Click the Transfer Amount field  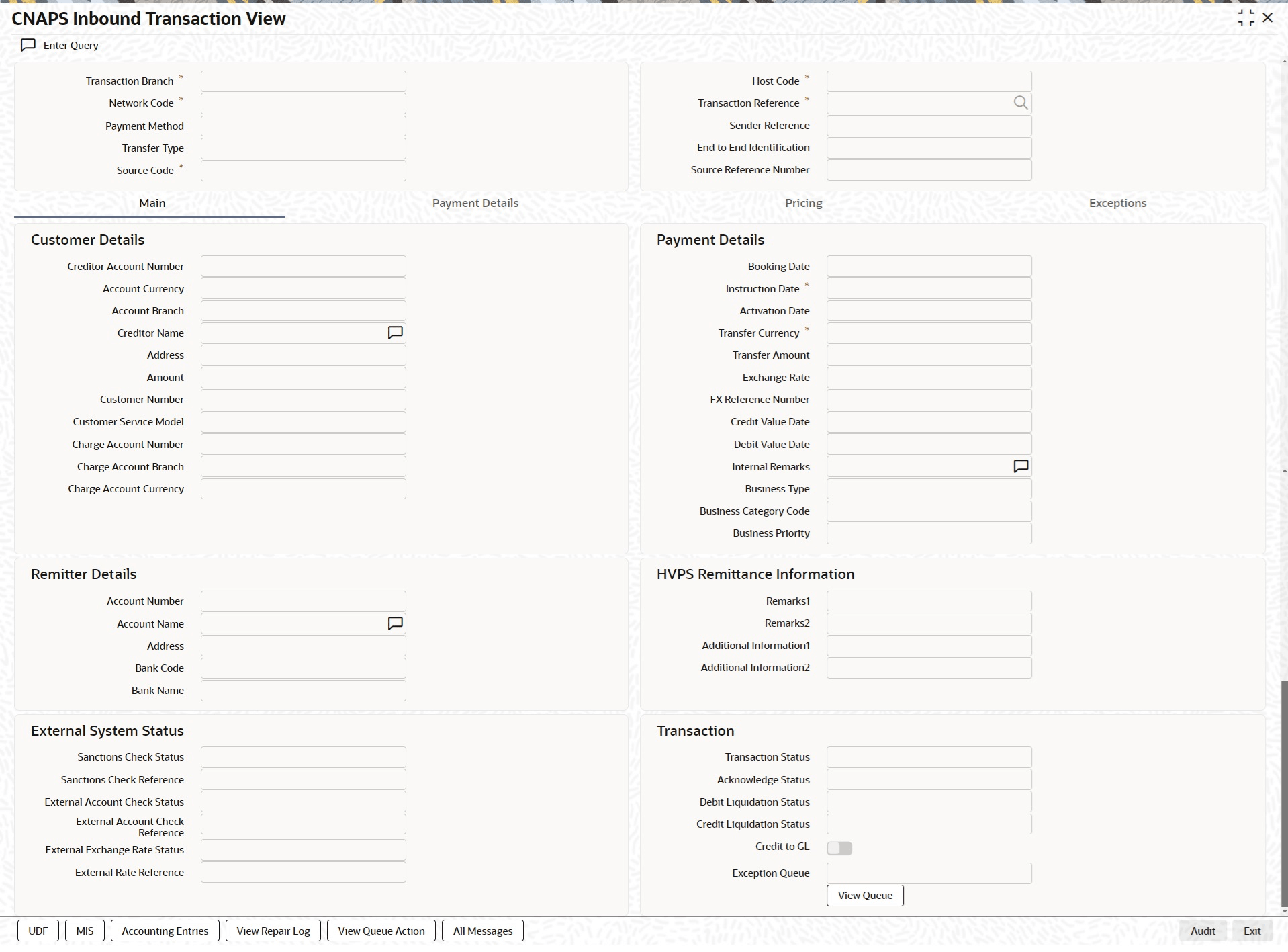coord(929,355)
